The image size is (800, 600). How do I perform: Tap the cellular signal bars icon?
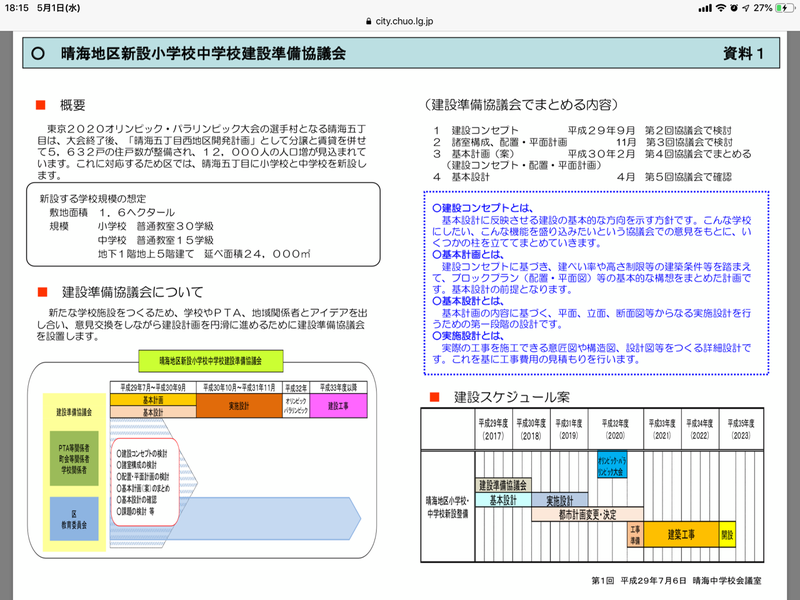(x=705, y=8)
